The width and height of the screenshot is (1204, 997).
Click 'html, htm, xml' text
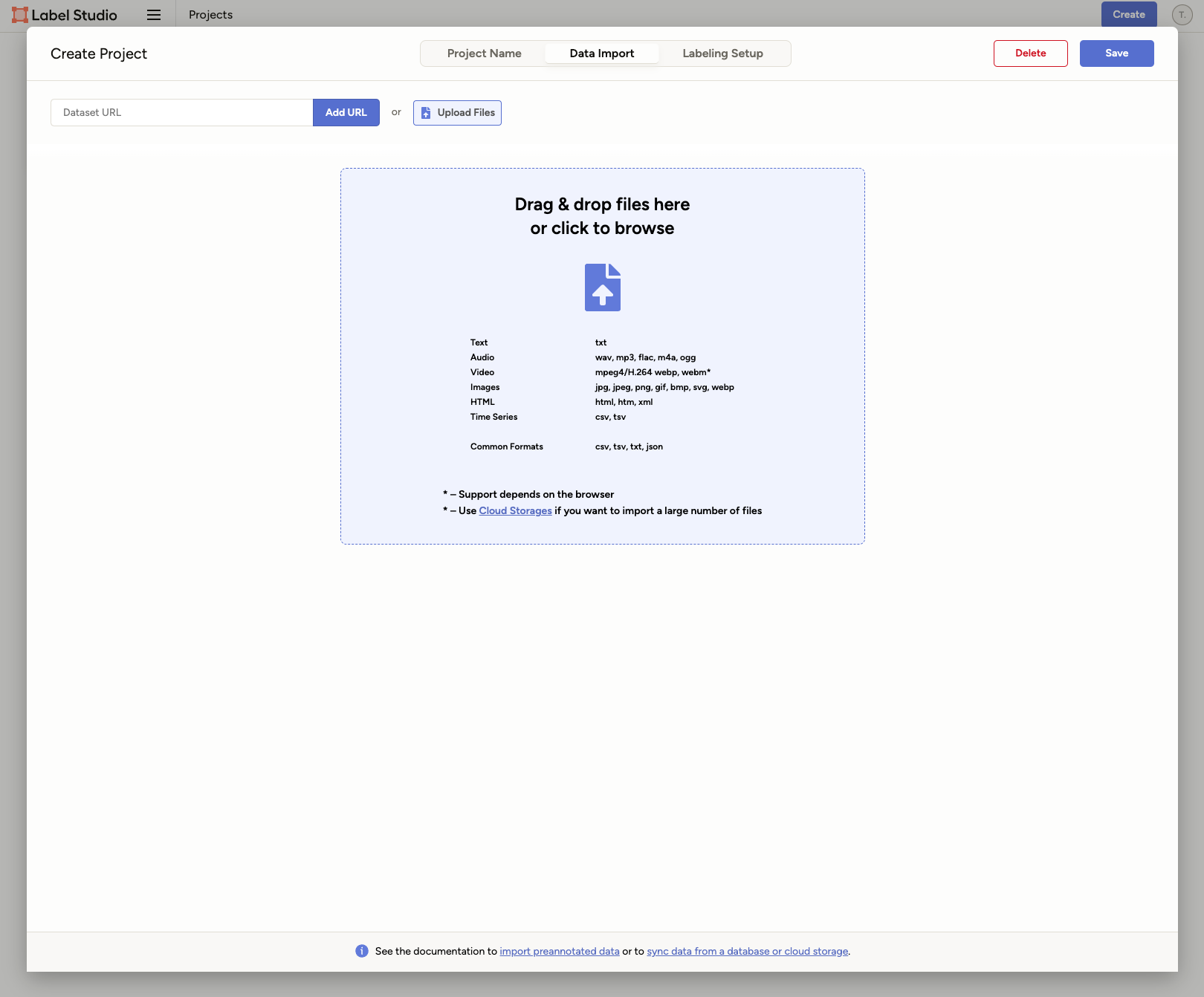[x=624, y=402]
